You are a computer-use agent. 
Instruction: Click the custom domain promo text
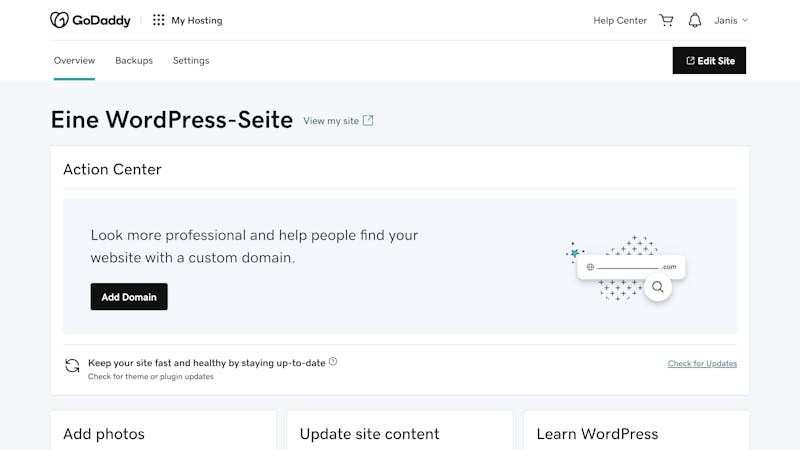254,246
